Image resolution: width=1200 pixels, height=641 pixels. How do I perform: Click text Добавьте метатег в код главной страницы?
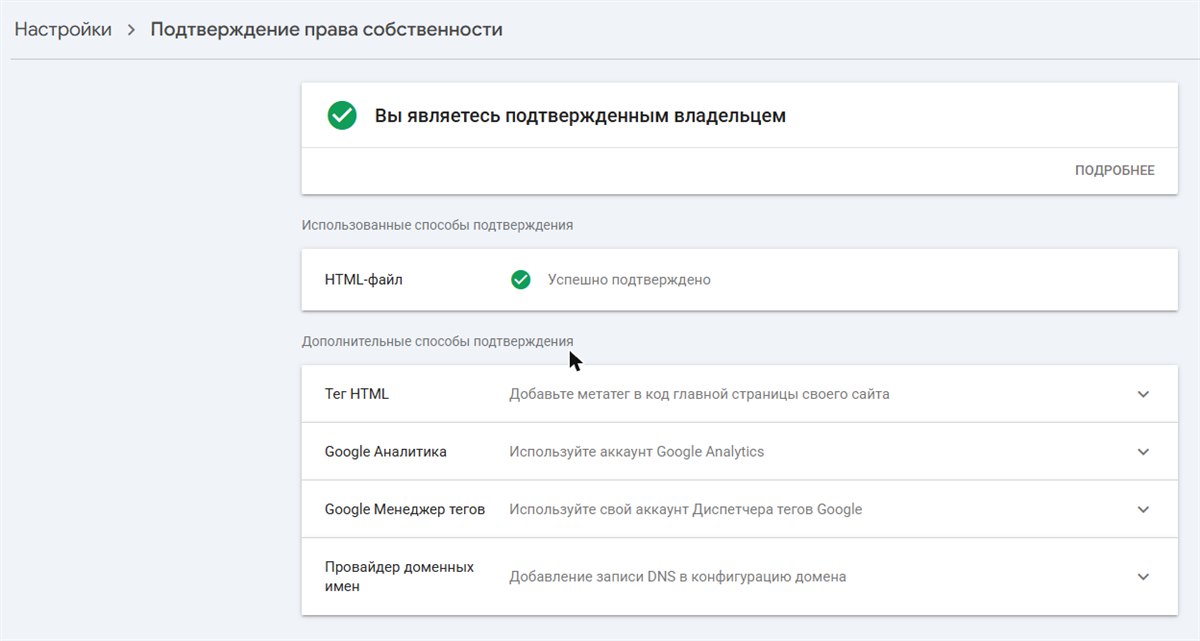699,394
